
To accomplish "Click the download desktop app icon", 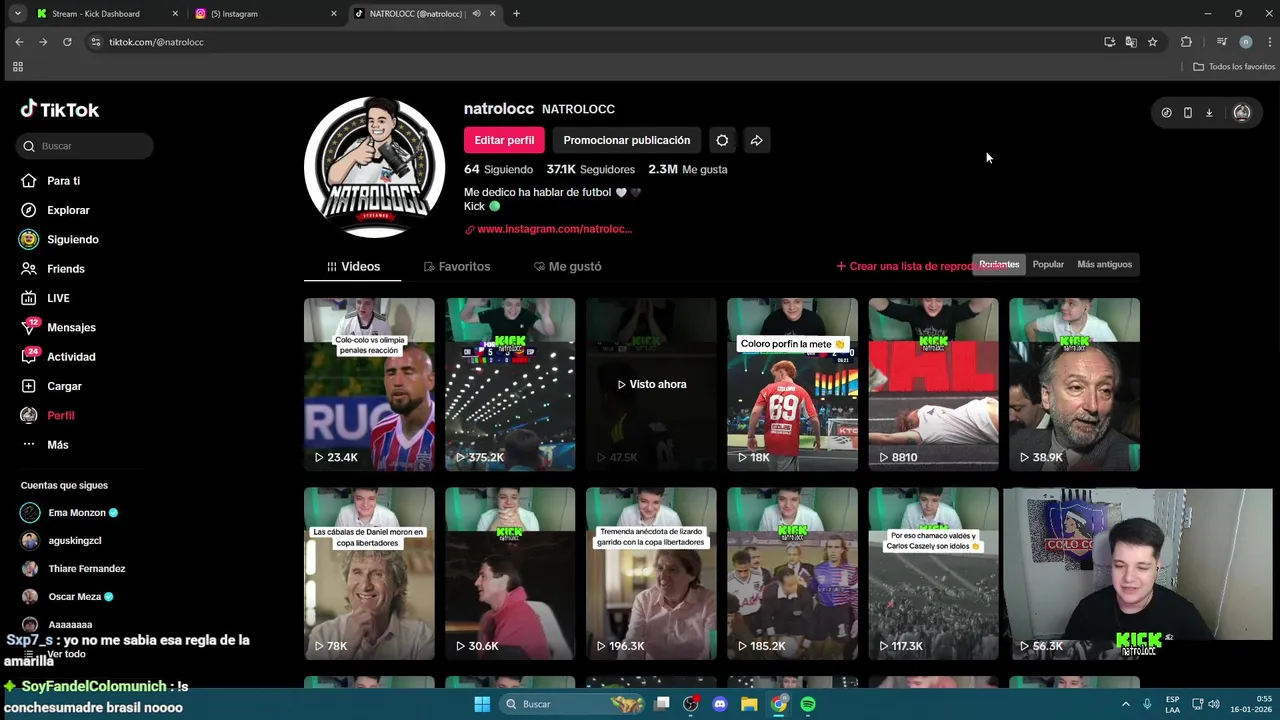I will pyautogui.click(x=1209, y=113).
